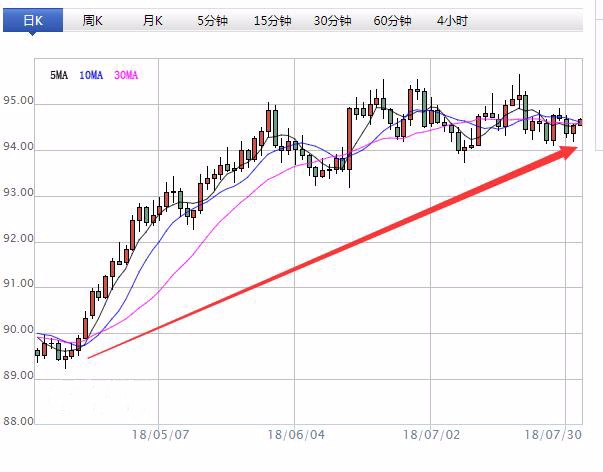The width and height of the screenshot is (603, 472).
Task: Click the 18/06/04 date label
Action: click(296, 435)
